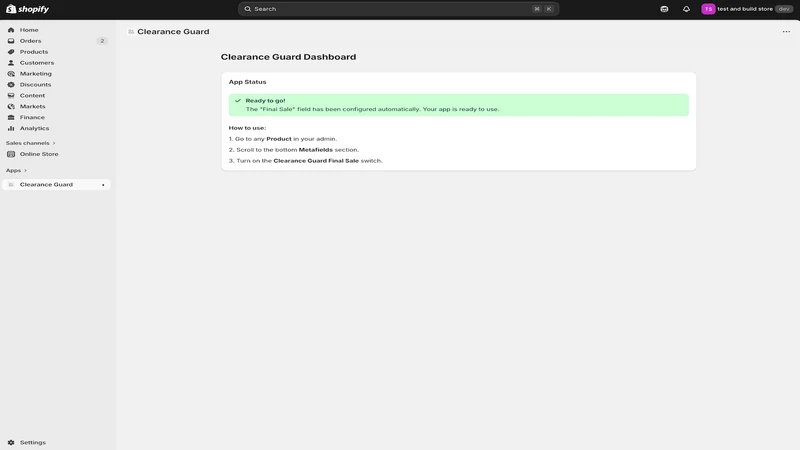Click the Marketing target icon
800x450 pixels.
[11, 73]
